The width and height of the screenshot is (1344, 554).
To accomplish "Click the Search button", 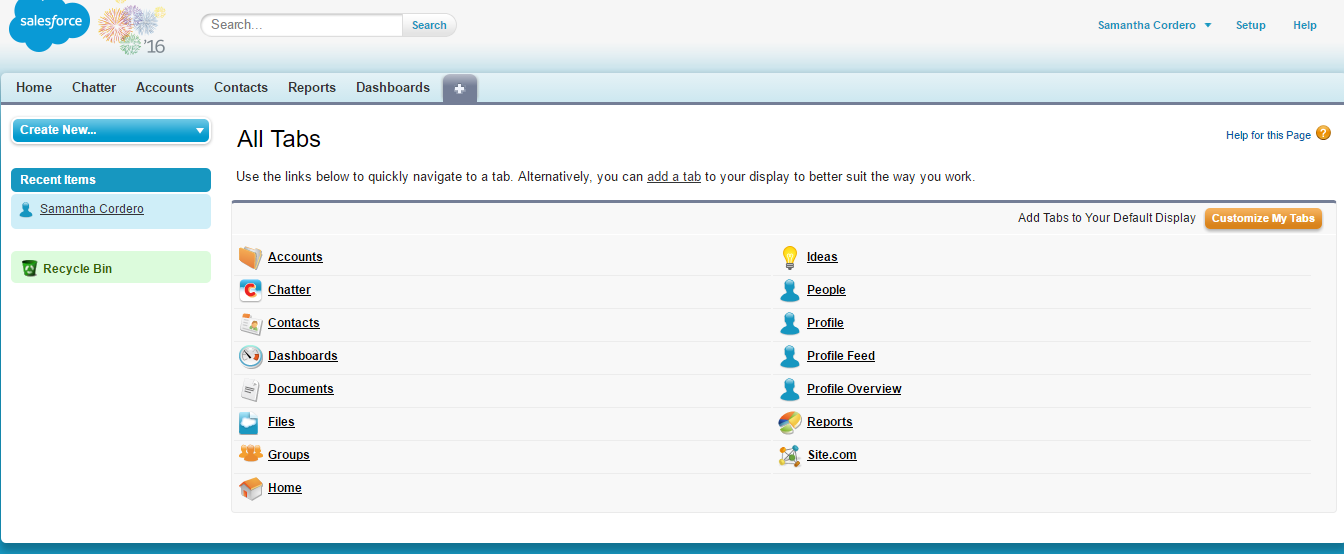I will [429, 25].
